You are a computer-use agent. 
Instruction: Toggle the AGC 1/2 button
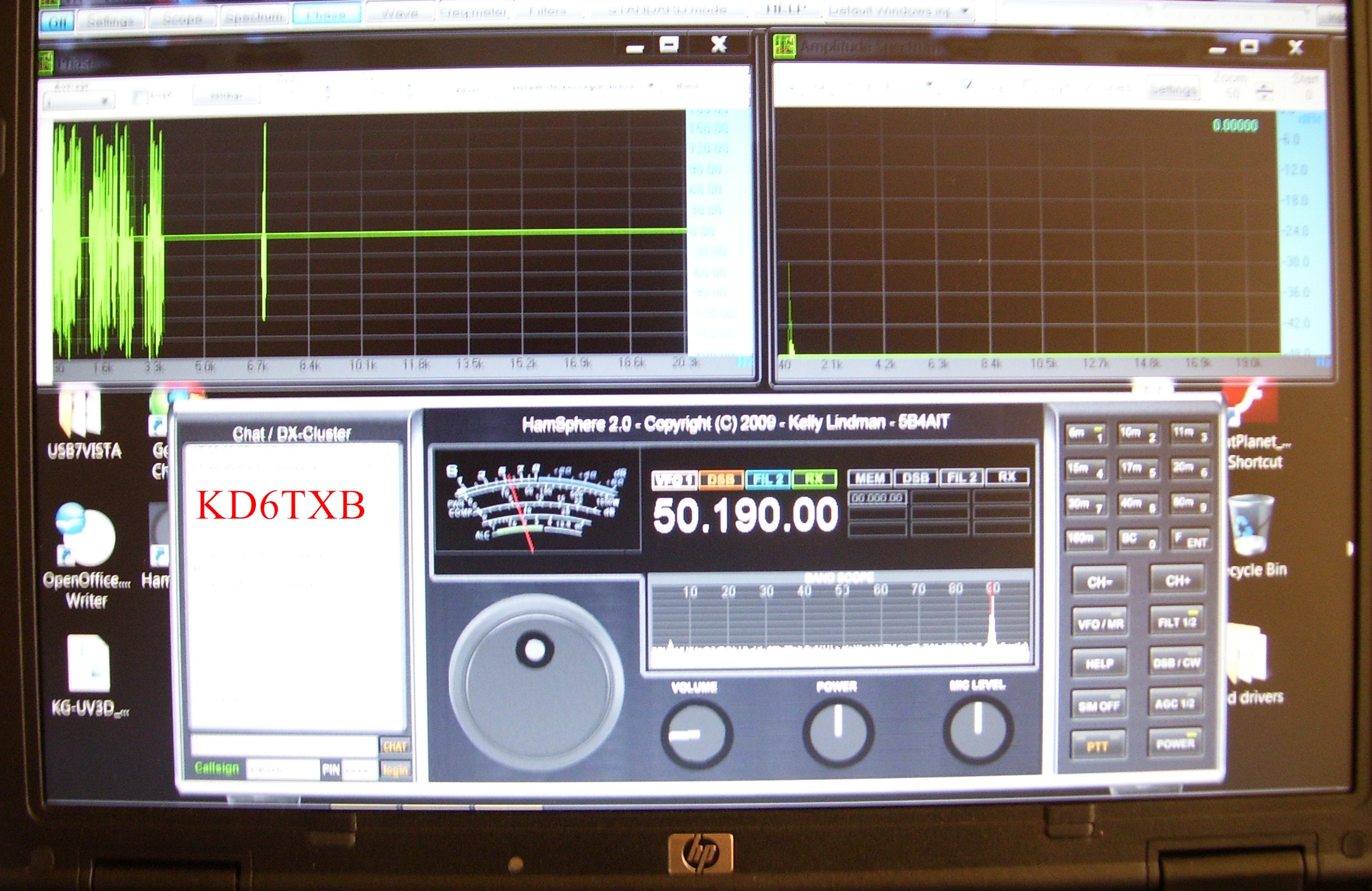click(1176, 703)
